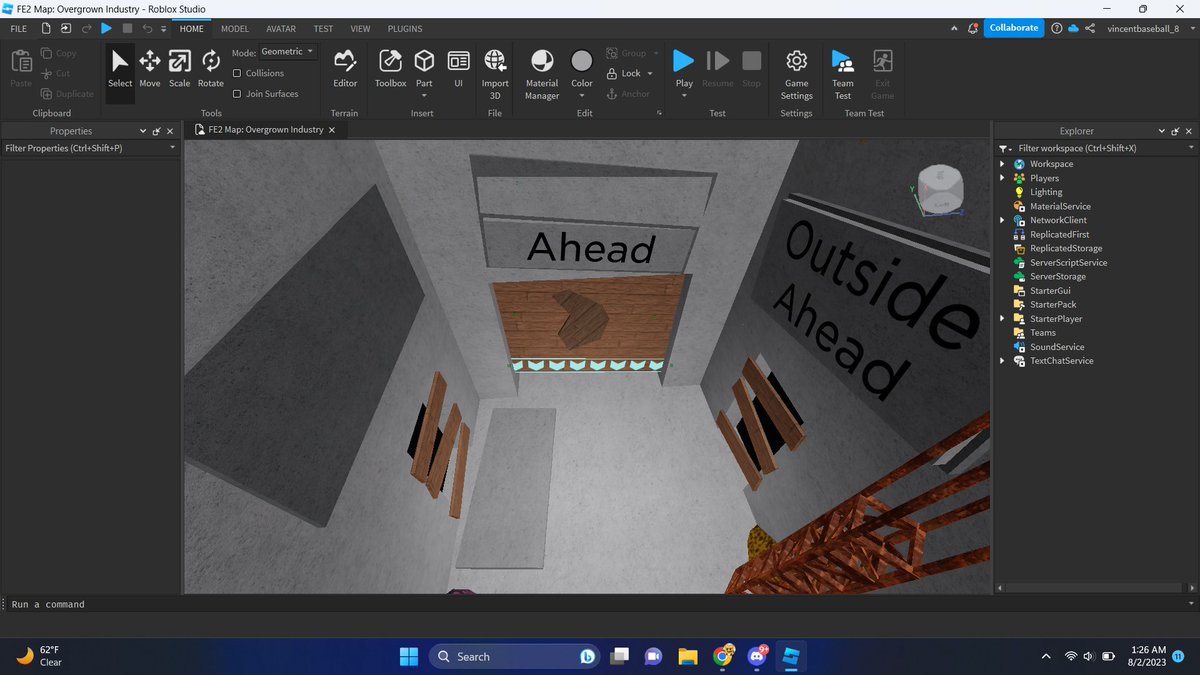Open the FILE menu

click(19, 29)
